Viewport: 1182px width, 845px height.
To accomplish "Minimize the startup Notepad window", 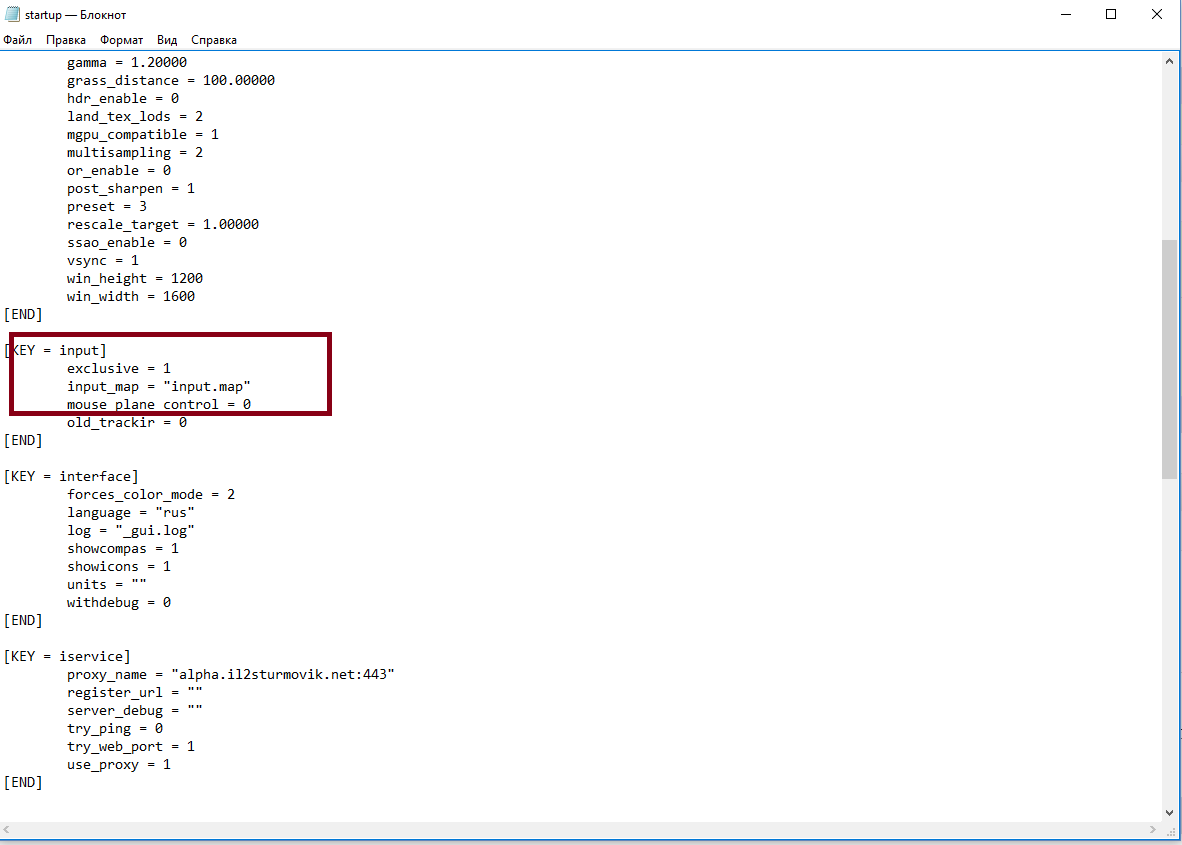I will click(x=1066, y=14).
